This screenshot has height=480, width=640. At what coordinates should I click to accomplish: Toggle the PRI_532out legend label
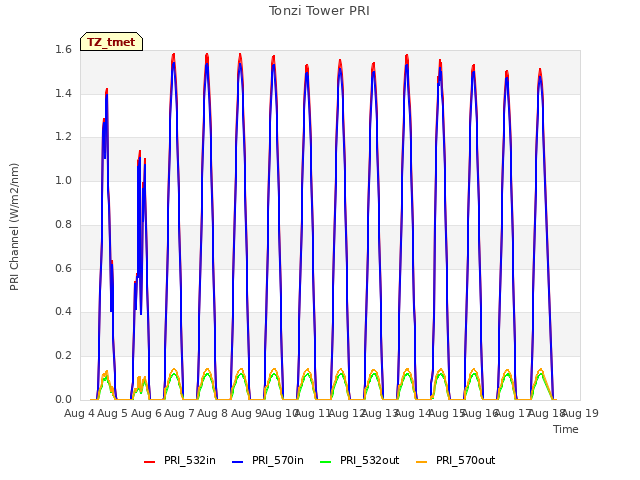[x=369, y=460]
